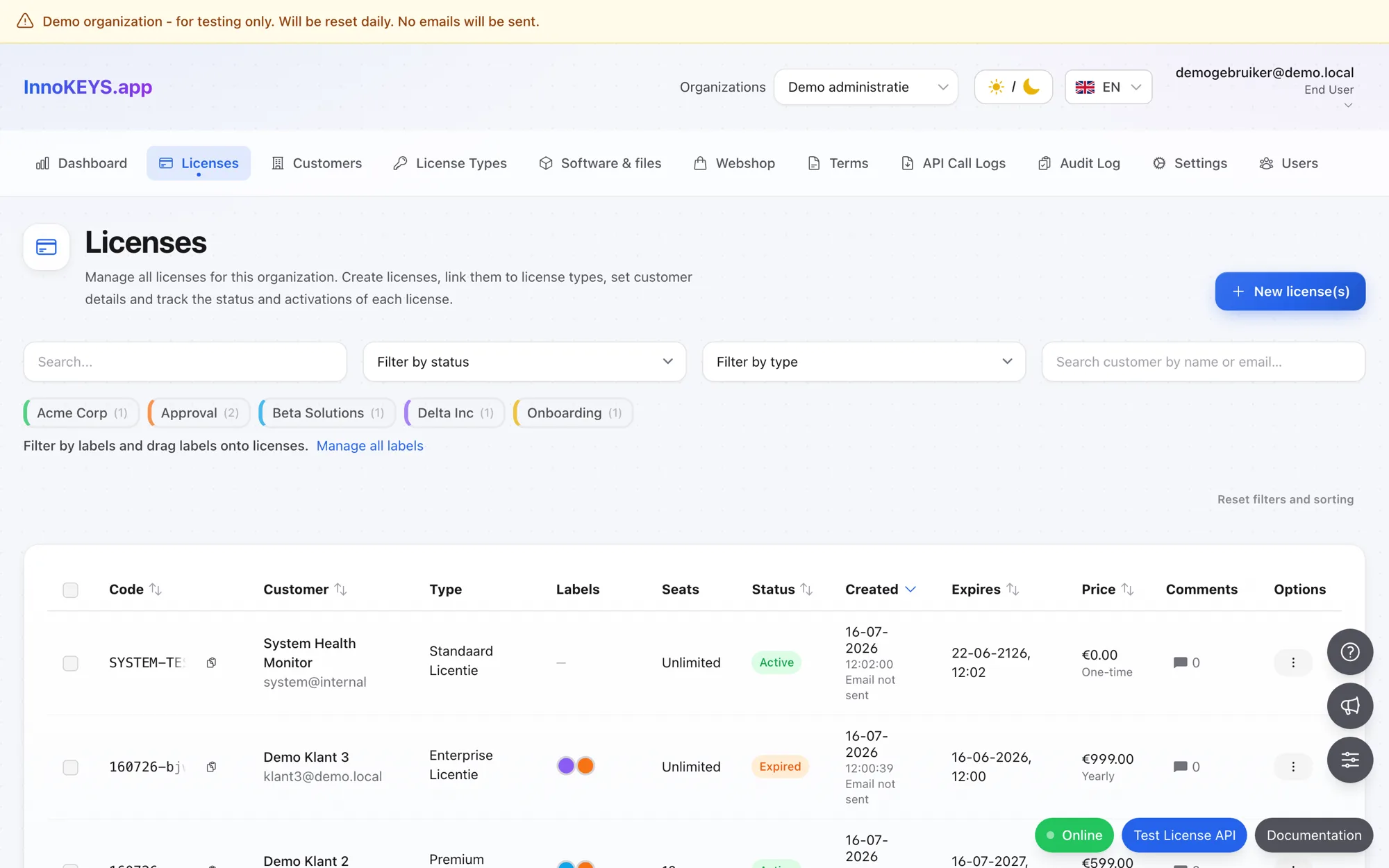
Task: Open the Organizations dropdown Demo administratie
Action: (x=866, y=87)
